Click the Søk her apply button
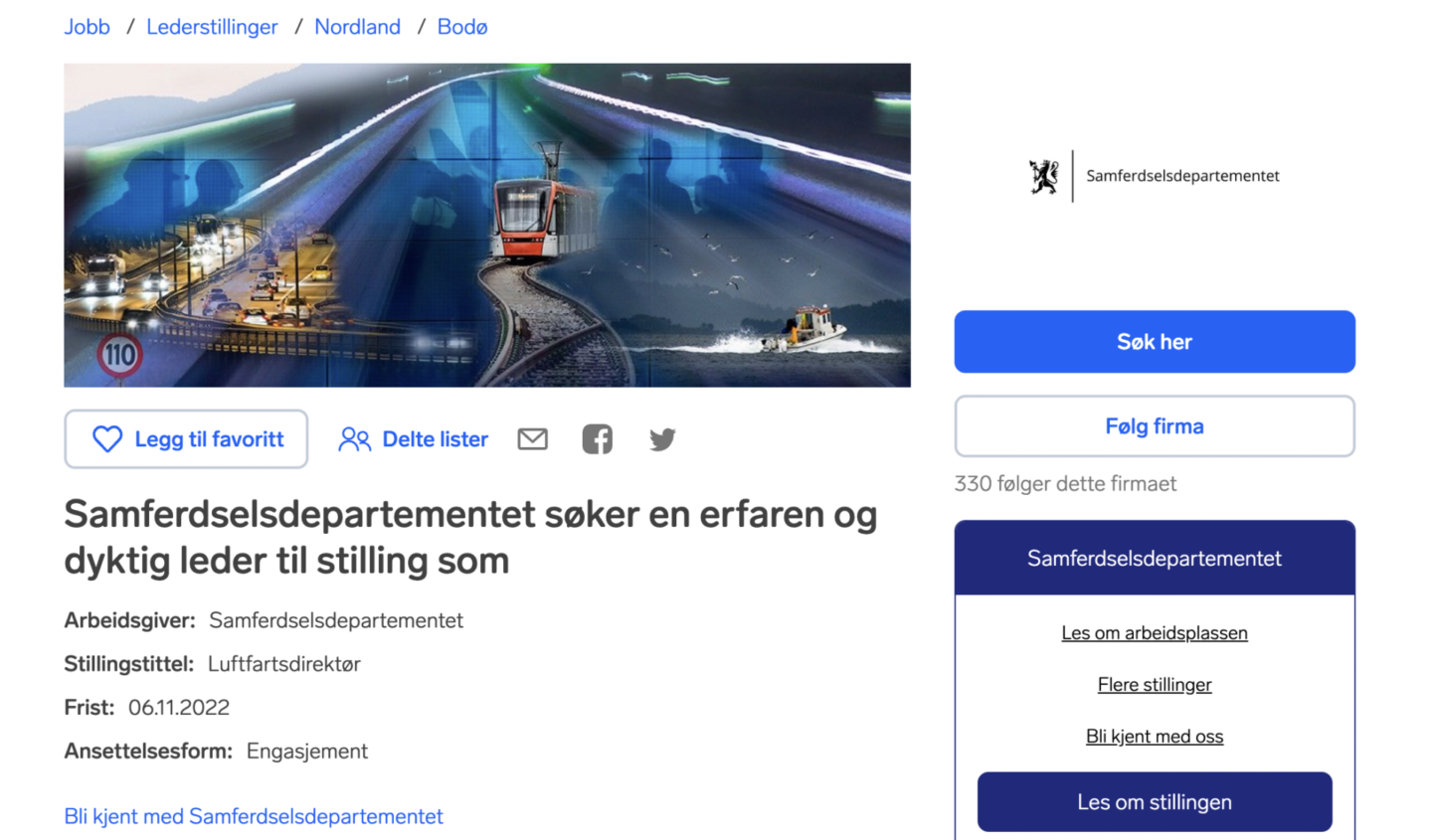The height and width of the screenshot is (840, 1432). tap(1155, 342)
